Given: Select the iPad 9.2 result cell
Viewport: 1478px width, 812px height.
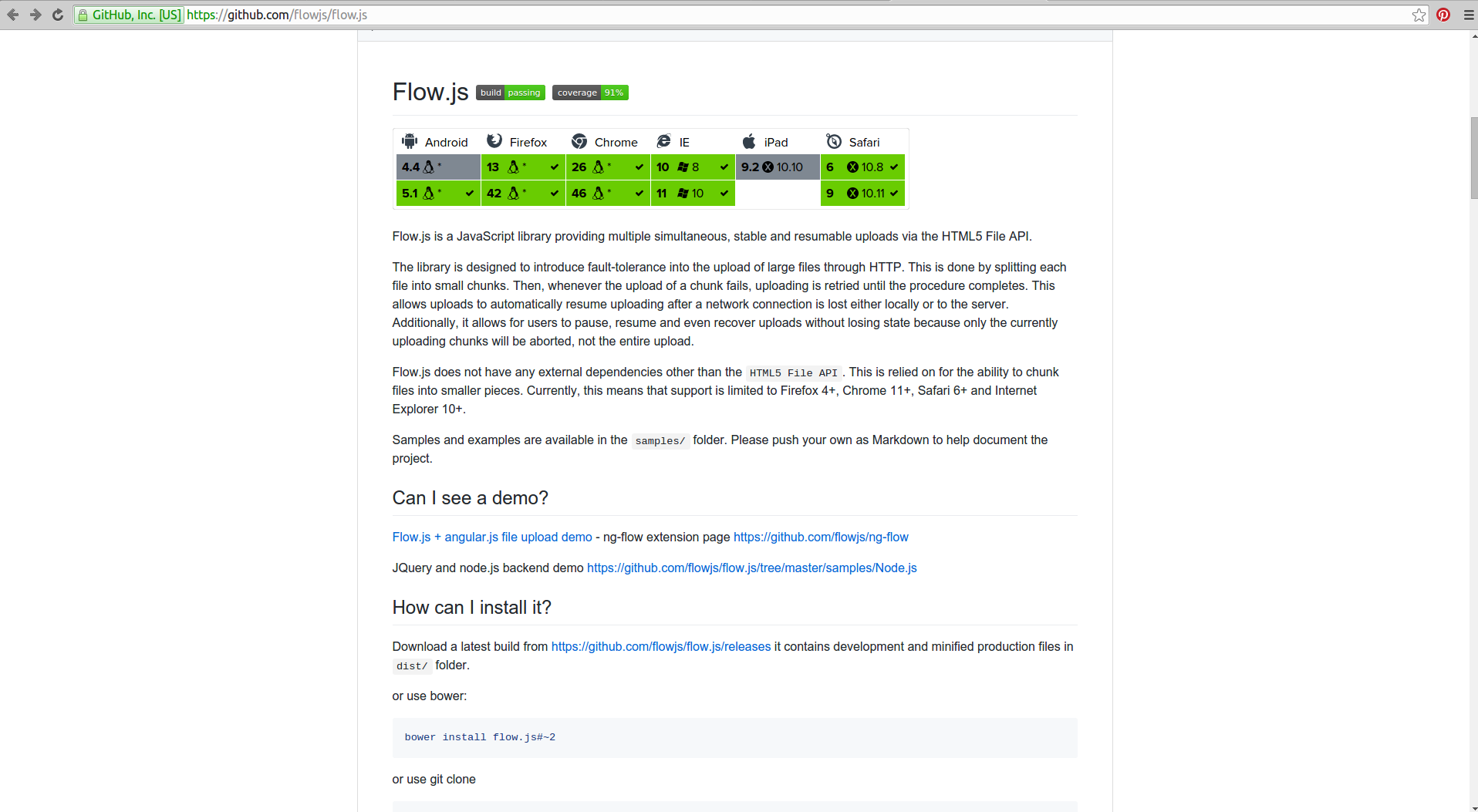Looking at the screenshot, I should [778, 167].
